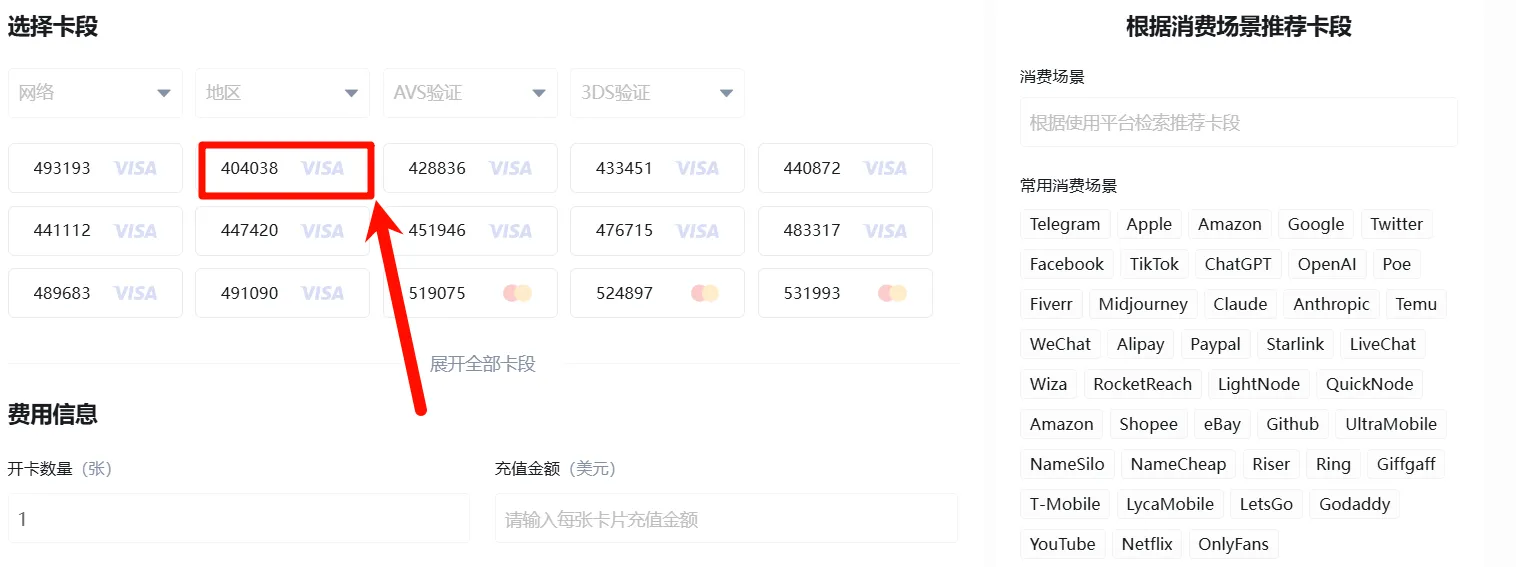Choose the eBay scenario tag

click(x=1222, y=424)
